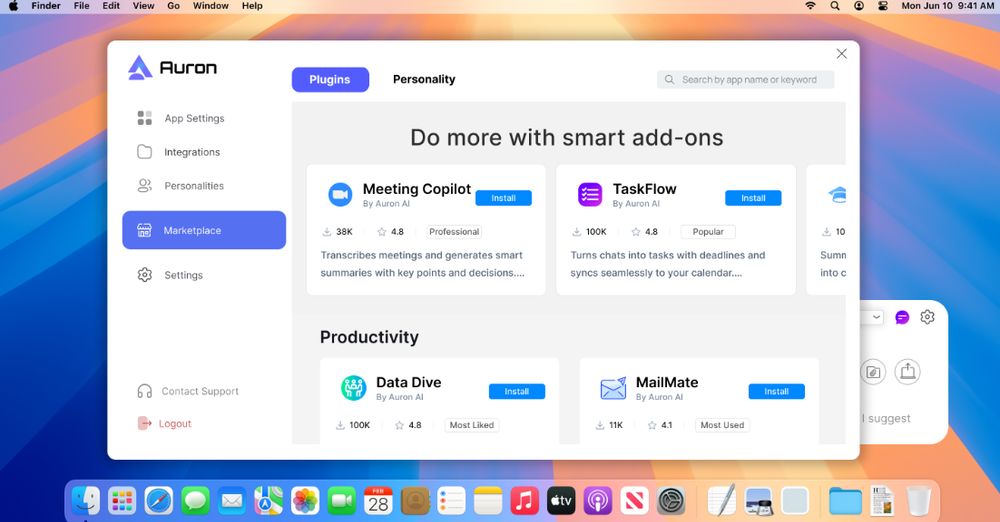The height and width of the screenshot is (522, 1000).
Task: Install the MailMate plugin
Action: point(776,391)
